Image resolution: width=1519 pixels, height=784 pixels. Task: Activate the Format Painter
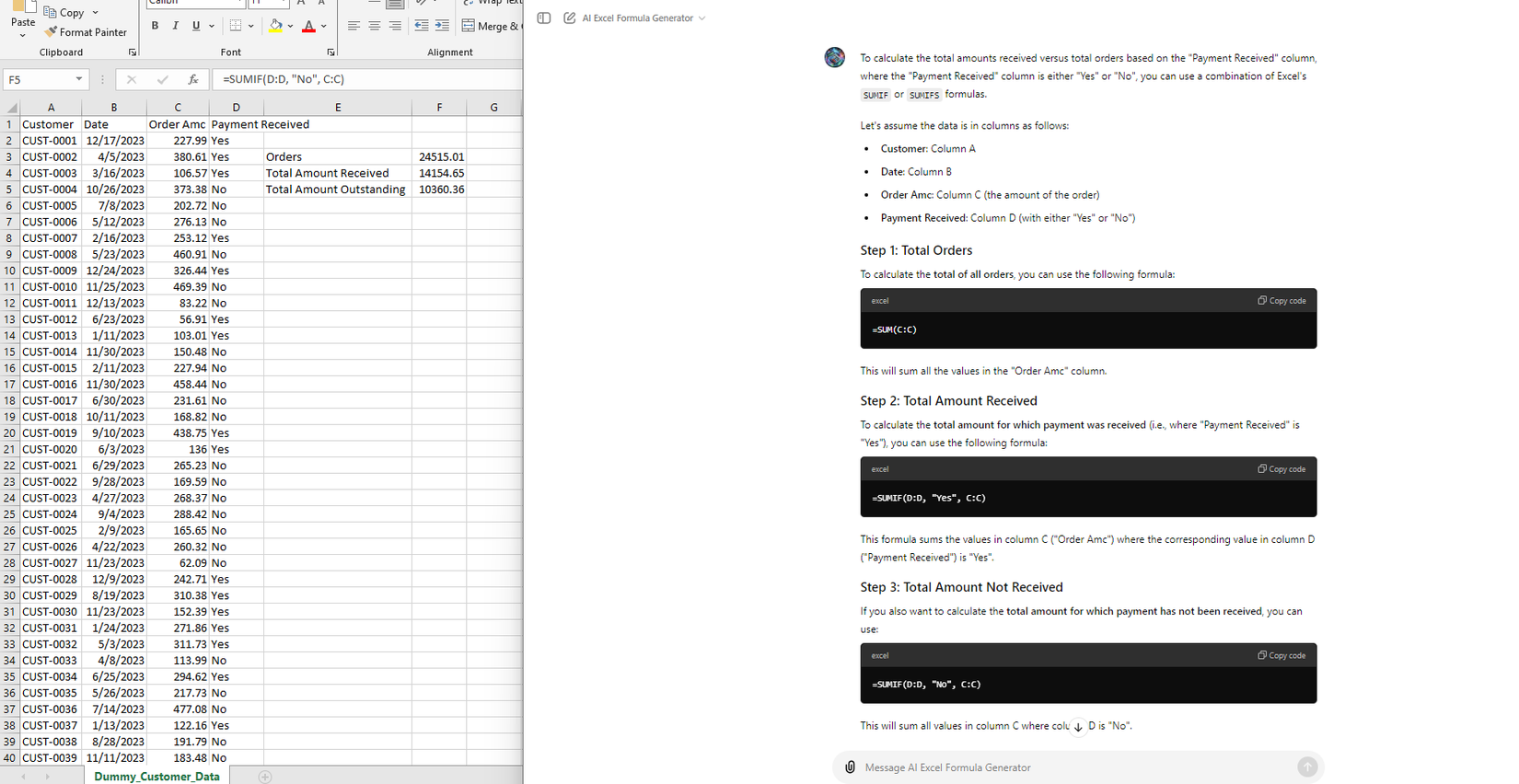click(86, 32)
